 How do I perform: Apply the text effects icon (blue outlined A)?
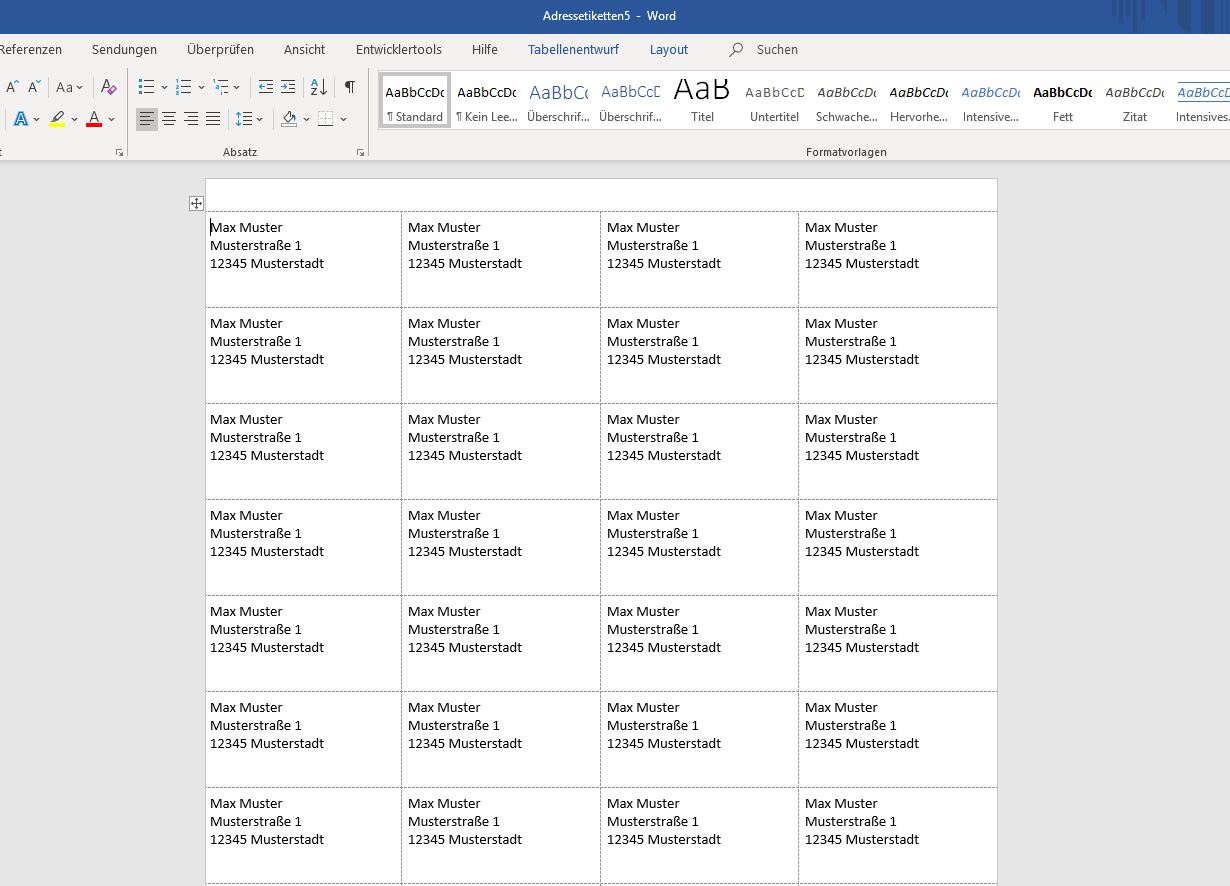20,119
